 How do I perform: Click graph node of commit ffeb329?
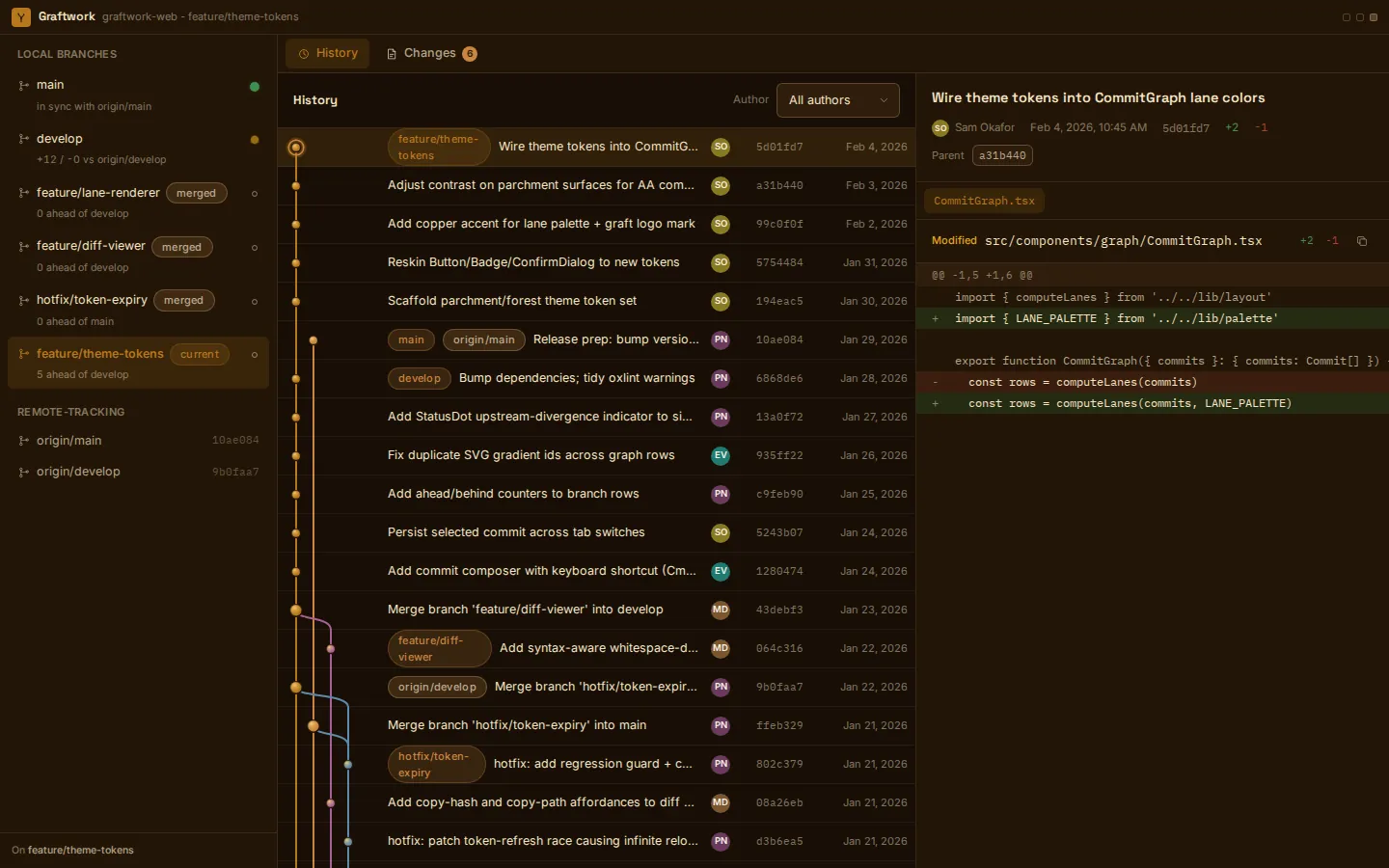313,725
